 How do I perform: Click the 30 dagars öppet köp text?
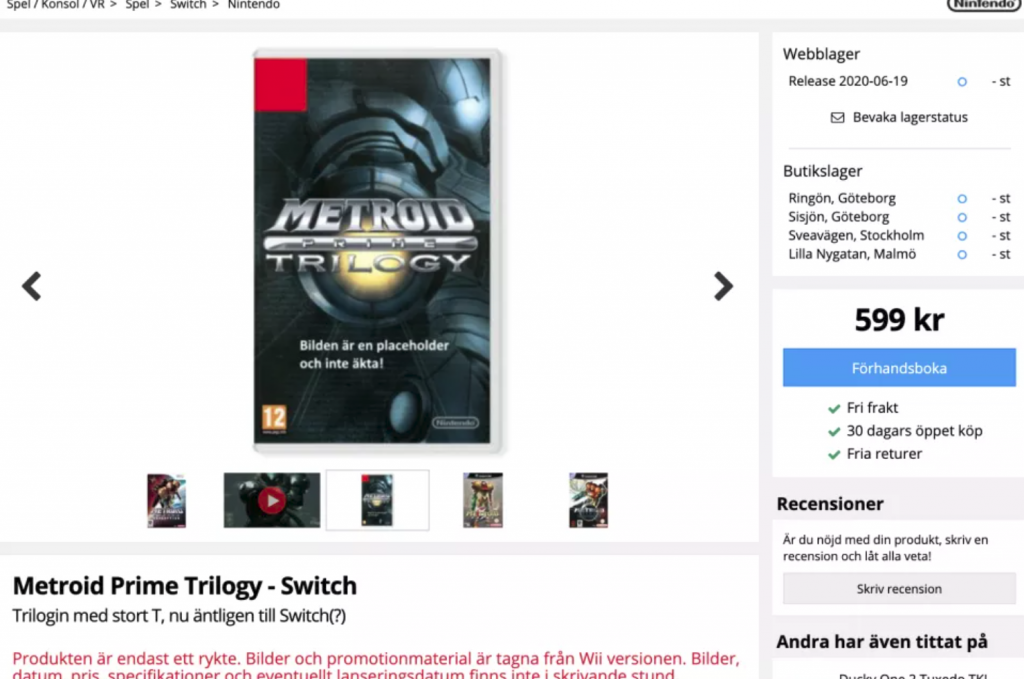914,431
